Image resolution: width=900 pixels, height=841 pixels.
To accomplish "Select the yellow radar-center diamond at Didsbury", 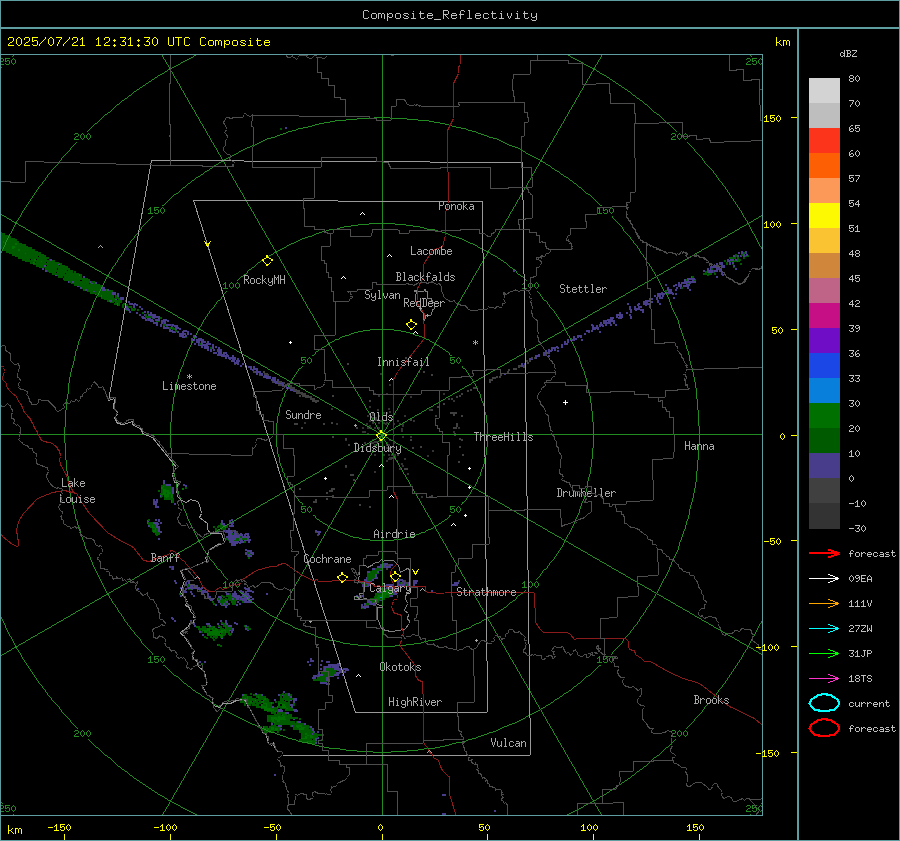I will tap(381, 436).
